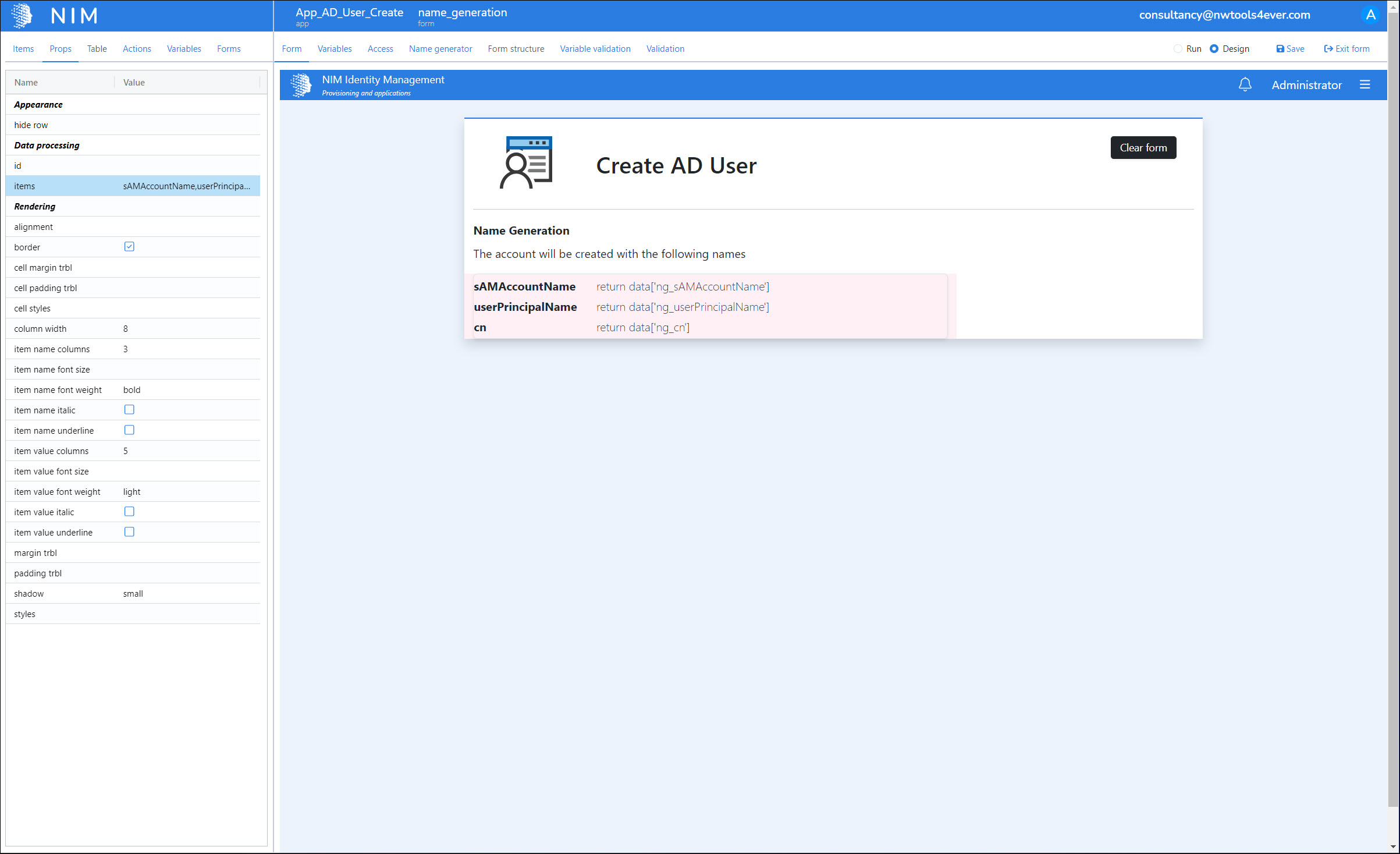Enable item name italic checkbox
Viewport: 1400px width, 854px height.
[129, 410]
